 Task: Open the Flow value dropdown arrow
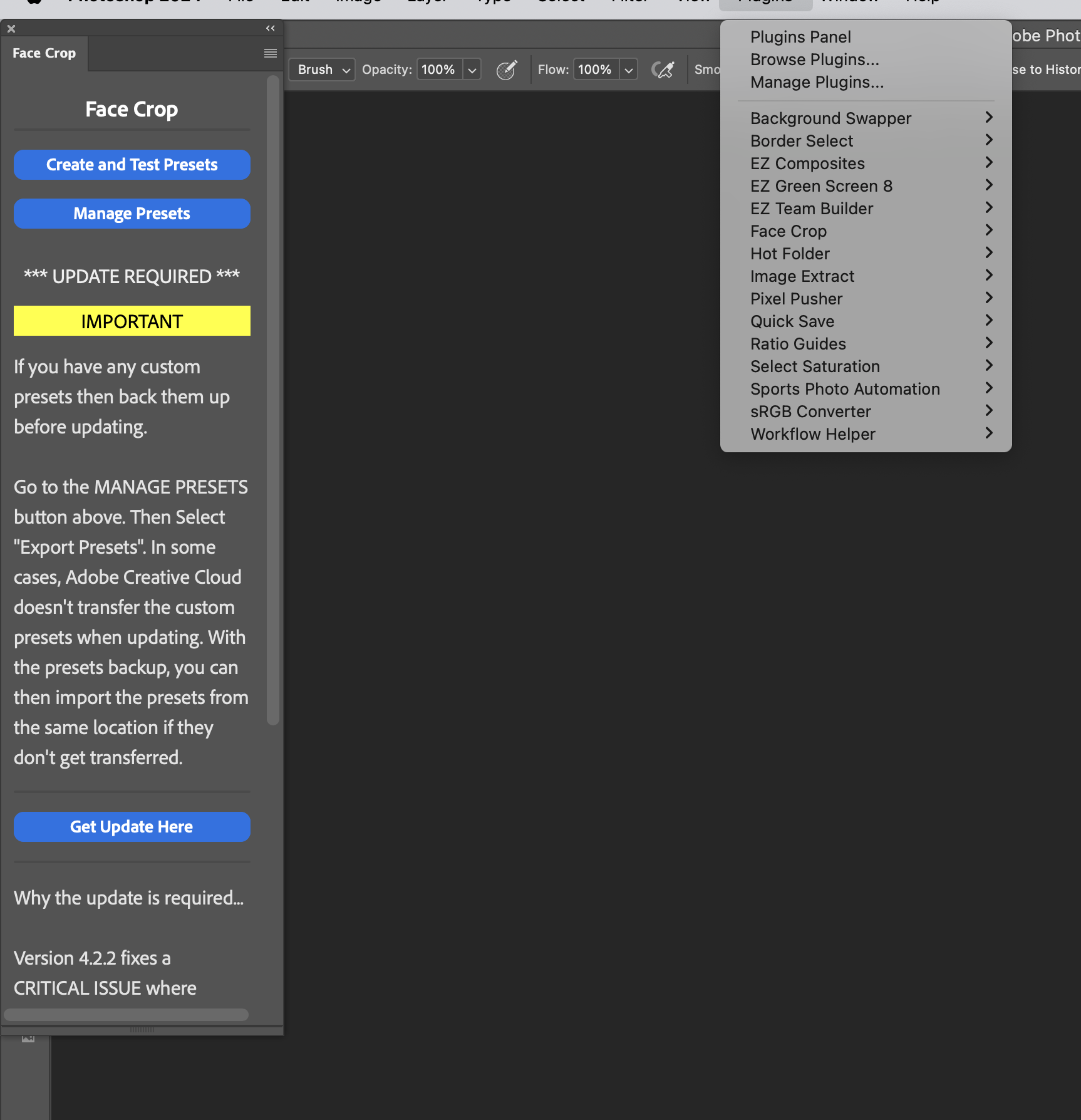(x=629, y=70)
